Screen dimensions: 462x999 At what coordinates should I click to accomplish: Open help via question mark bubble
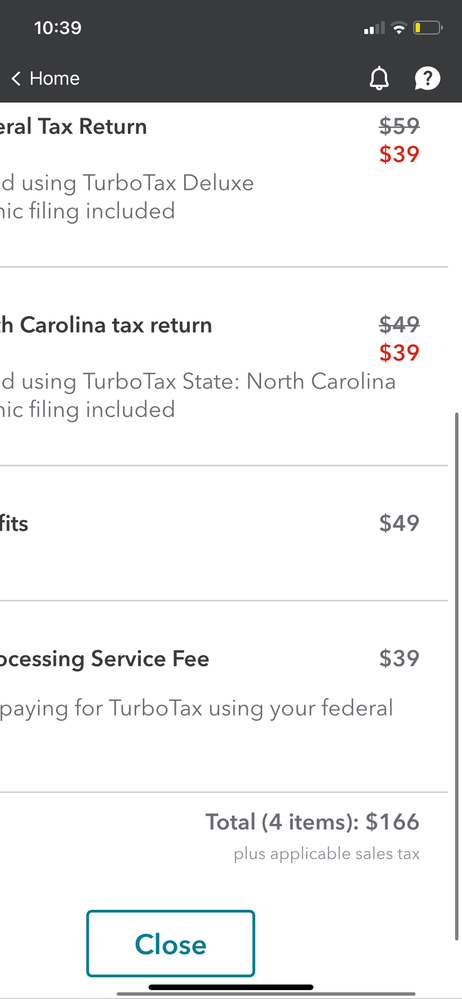pyautogui.click(x=427, y=78)
